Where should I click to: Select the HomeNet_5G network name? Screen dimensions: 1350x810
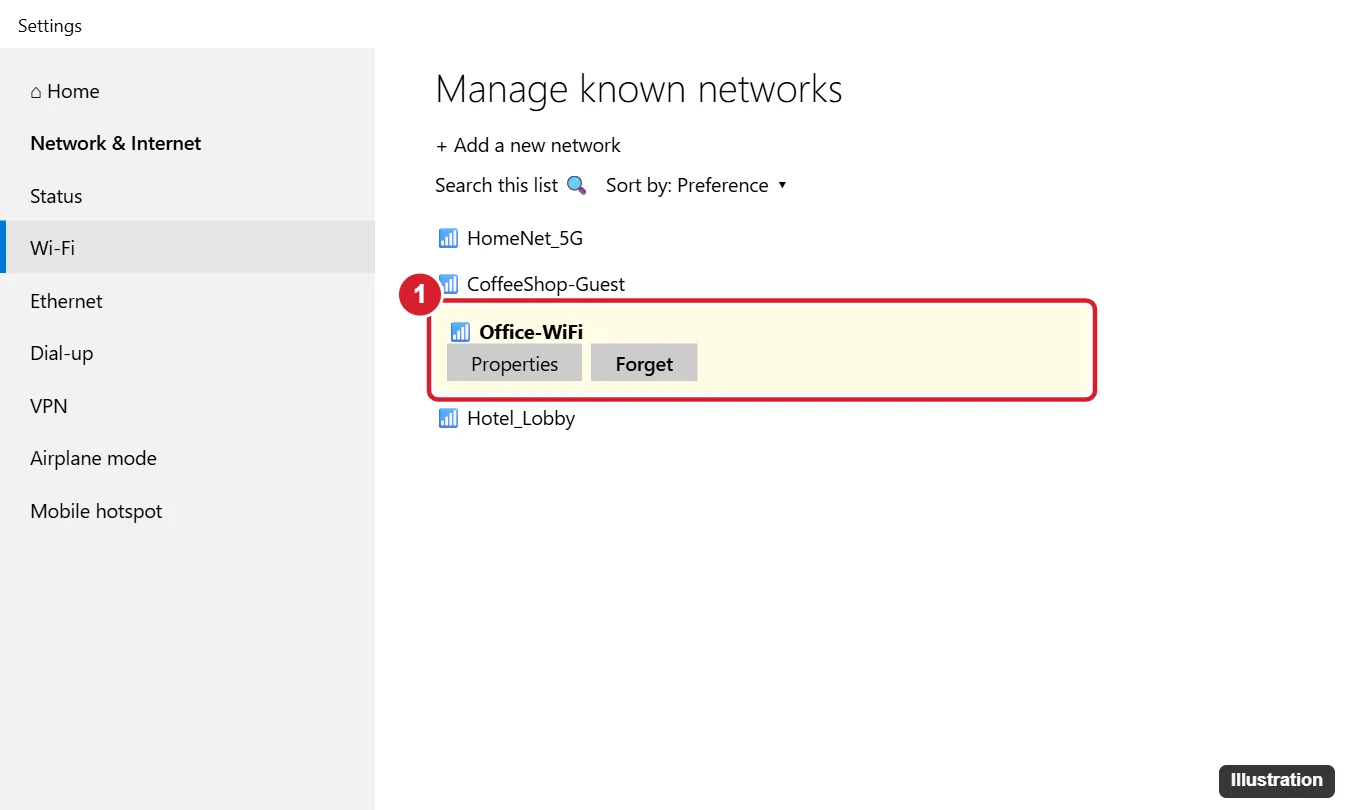click(x=525, y=238)
